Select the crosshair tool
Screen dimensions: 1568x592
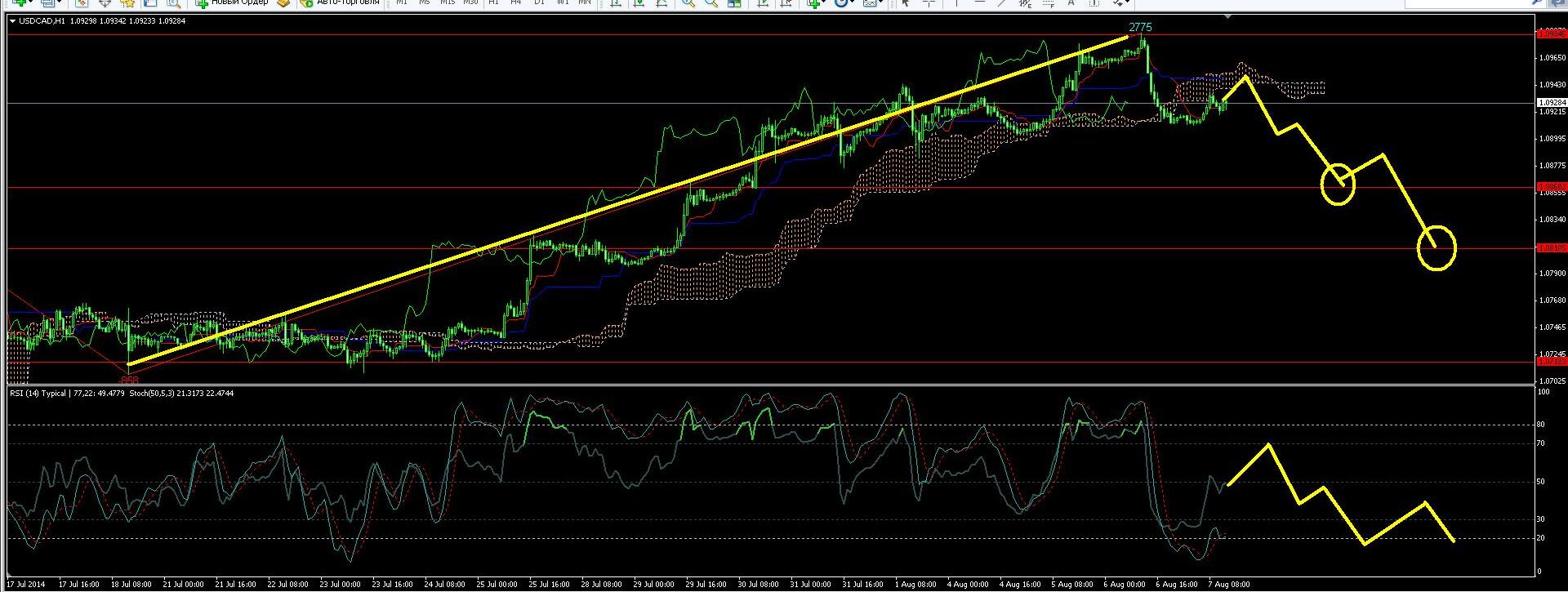point(929,3)
